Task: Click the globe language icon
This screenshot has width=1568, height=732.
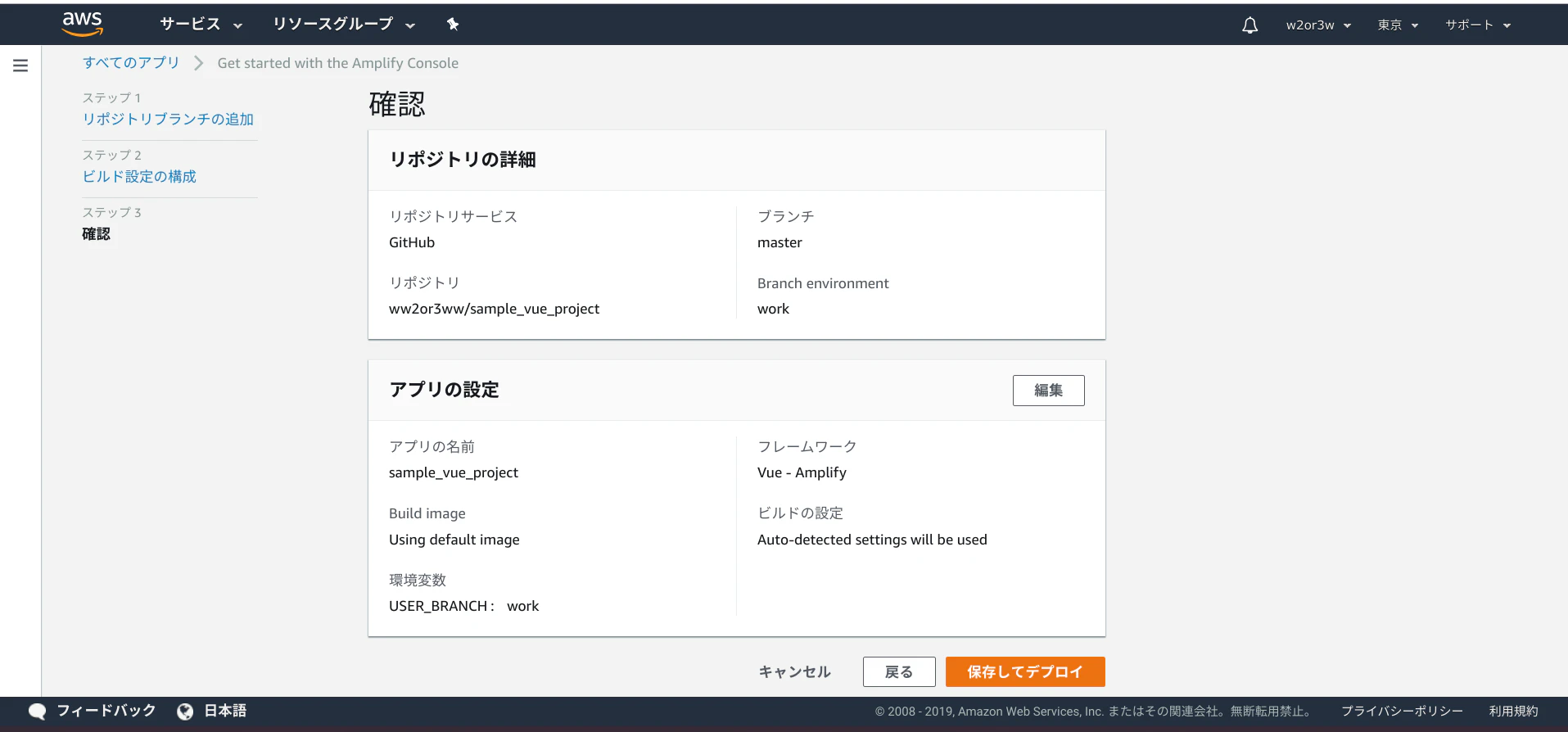Action: pos(186,712)
